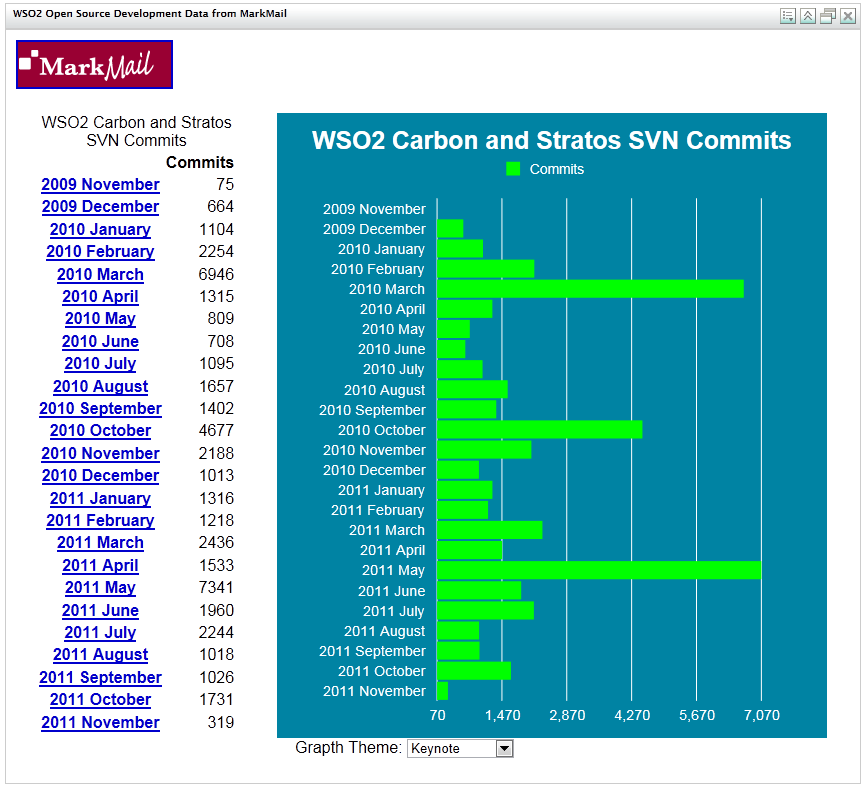
Task: Click the 2010 August chart axis label
Action: pyautogui.click(x=384, y=390)
